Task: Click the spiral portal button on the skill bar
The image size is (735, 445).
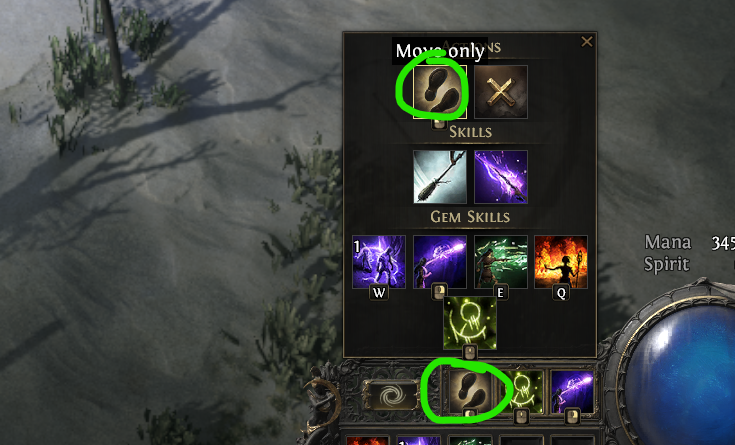Action: click(393, 395)
